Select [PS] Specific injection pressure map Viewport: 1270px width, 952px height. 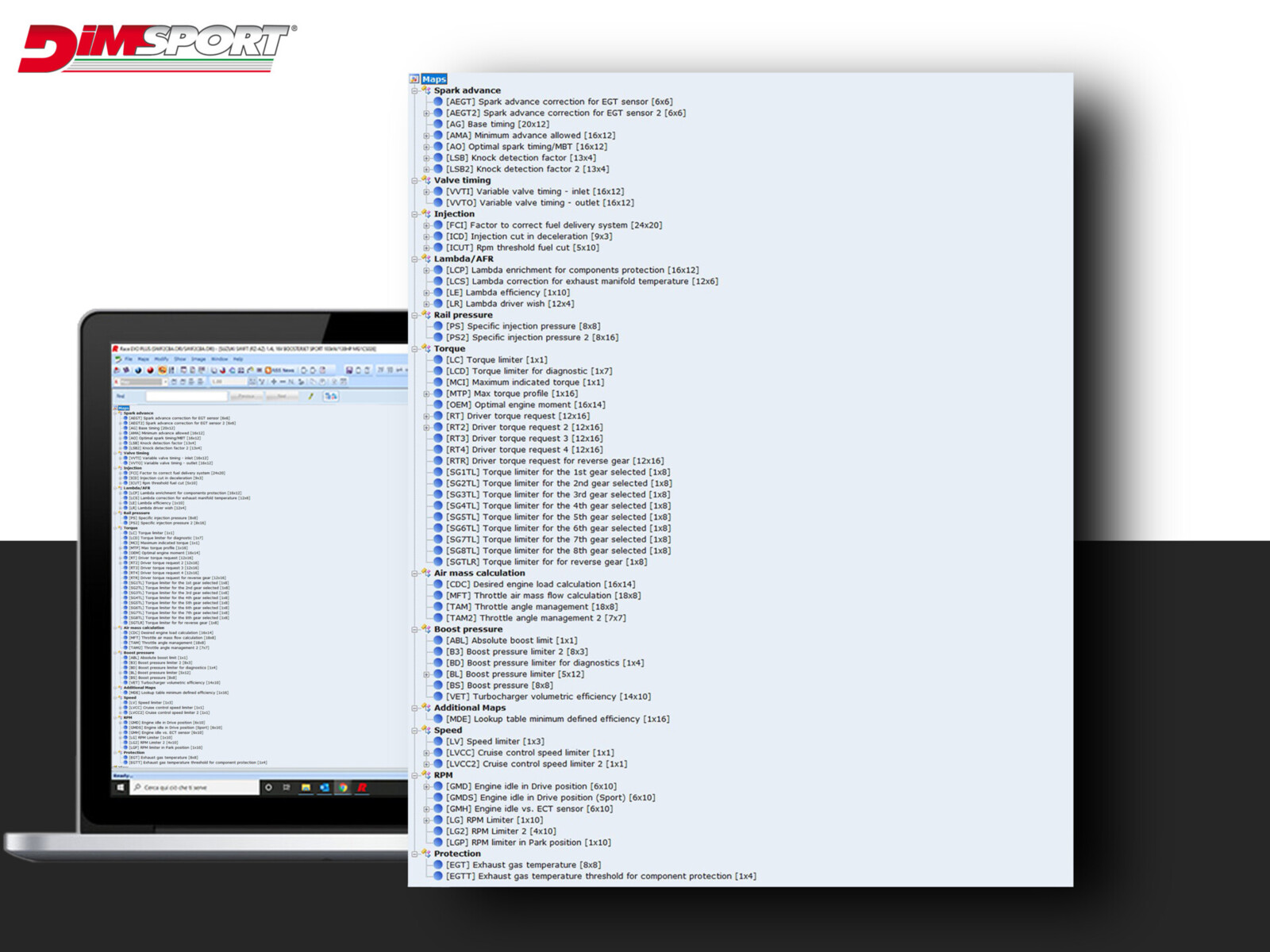tap(522, 326)
